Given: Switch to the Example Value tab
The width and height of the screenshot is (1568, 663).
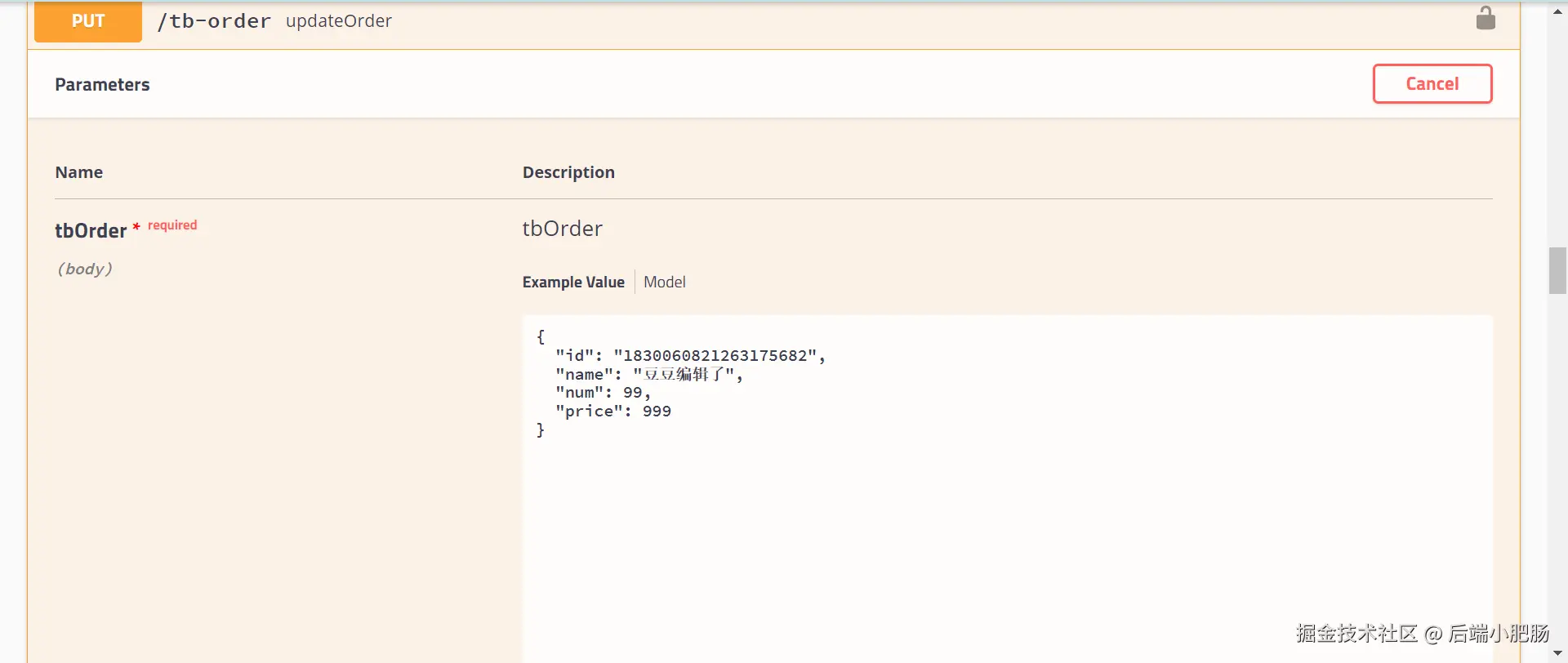Looking at the screenshot, I should tap(573, 282).
